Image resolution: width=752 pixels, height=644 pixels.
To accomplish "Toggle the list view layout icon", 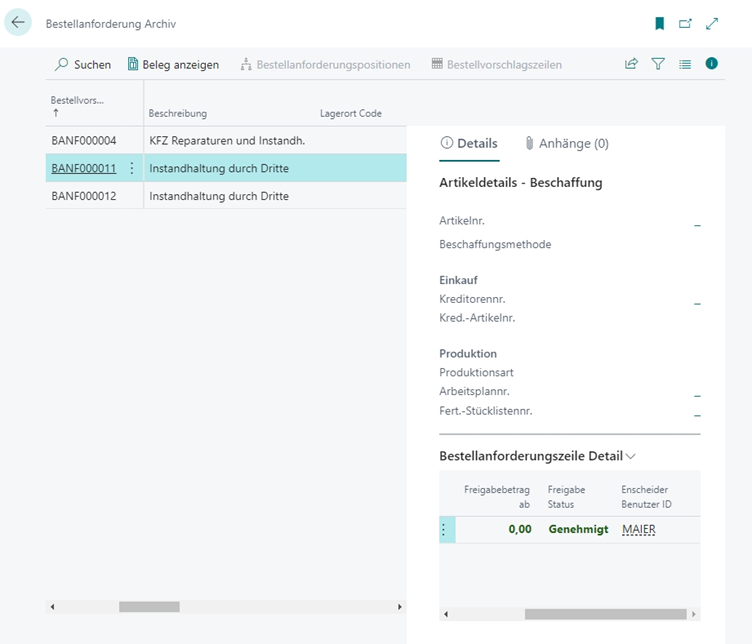I will pos(685,64).
